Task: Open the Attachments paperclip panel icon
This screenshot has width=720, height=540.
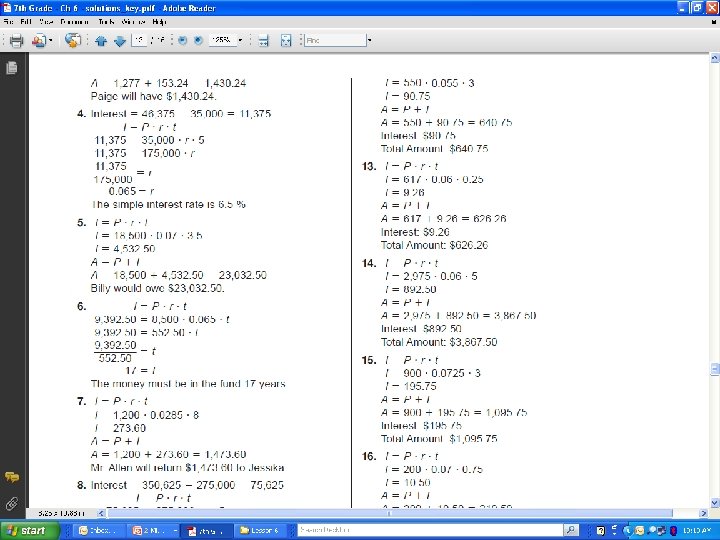Action: (12, 503)
